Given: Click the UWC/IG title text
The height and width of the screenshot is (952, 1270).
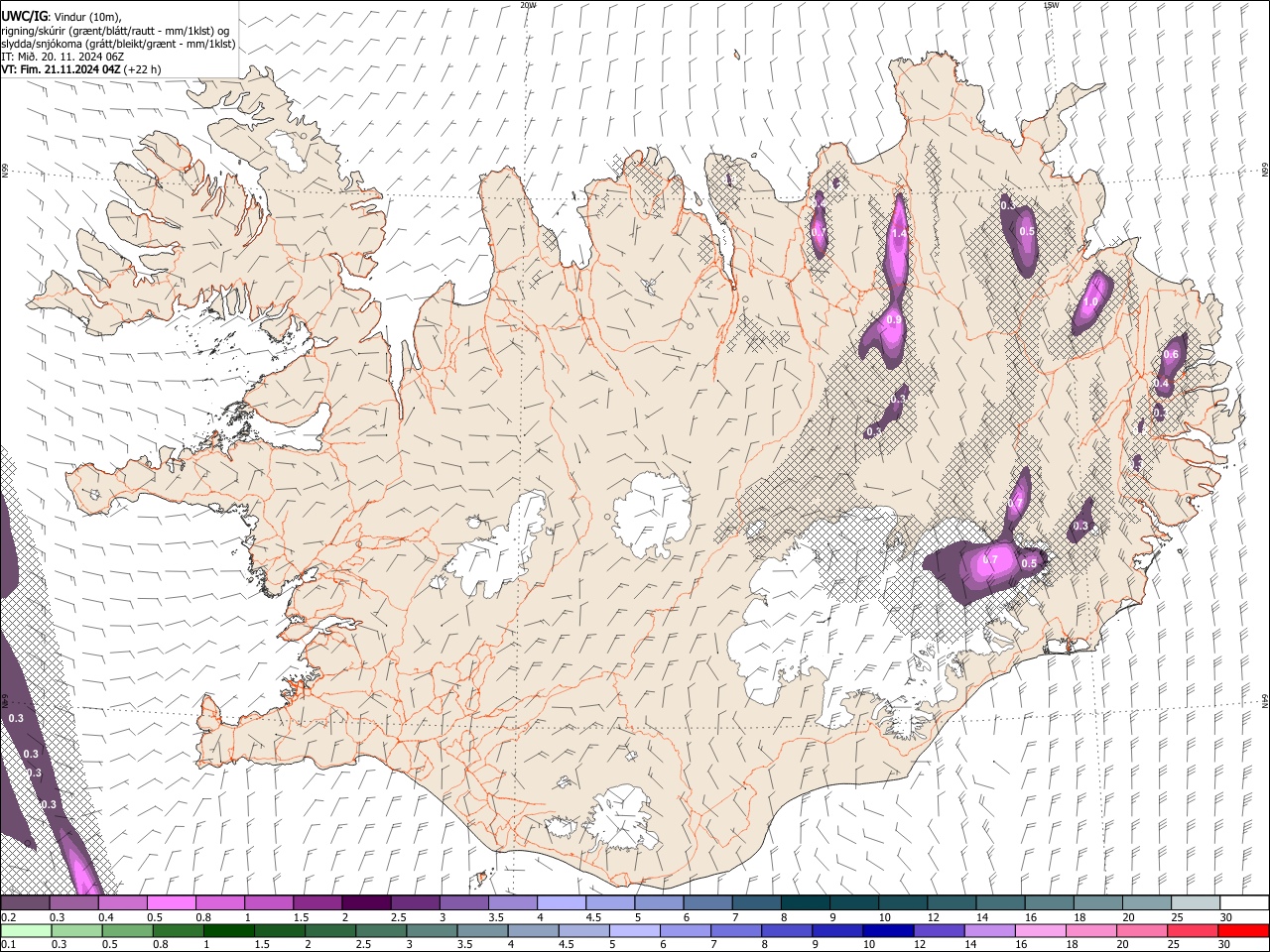Looking at the screenshot, I should coord(23,16).
